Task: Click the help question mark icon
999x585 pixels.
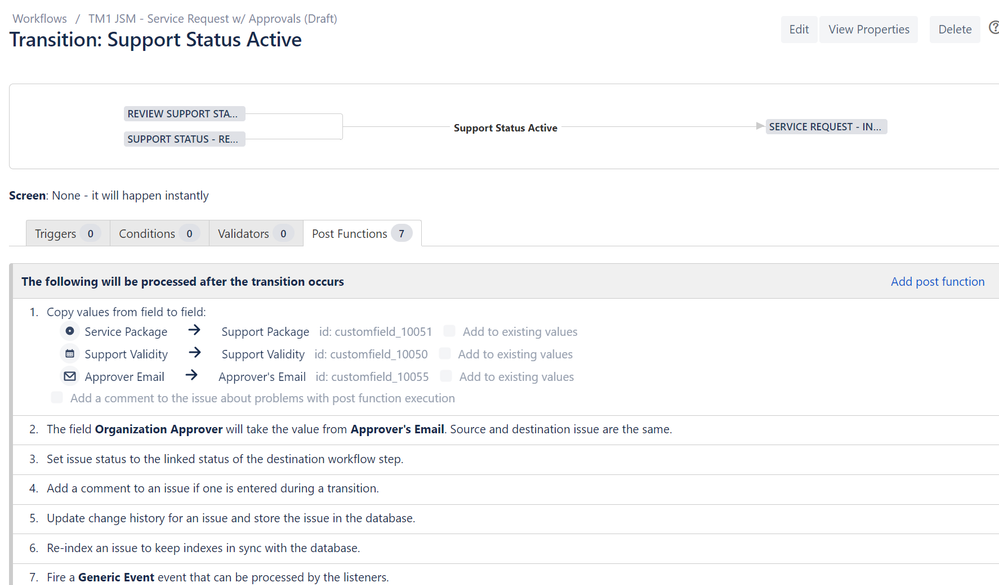Action: 994,29
